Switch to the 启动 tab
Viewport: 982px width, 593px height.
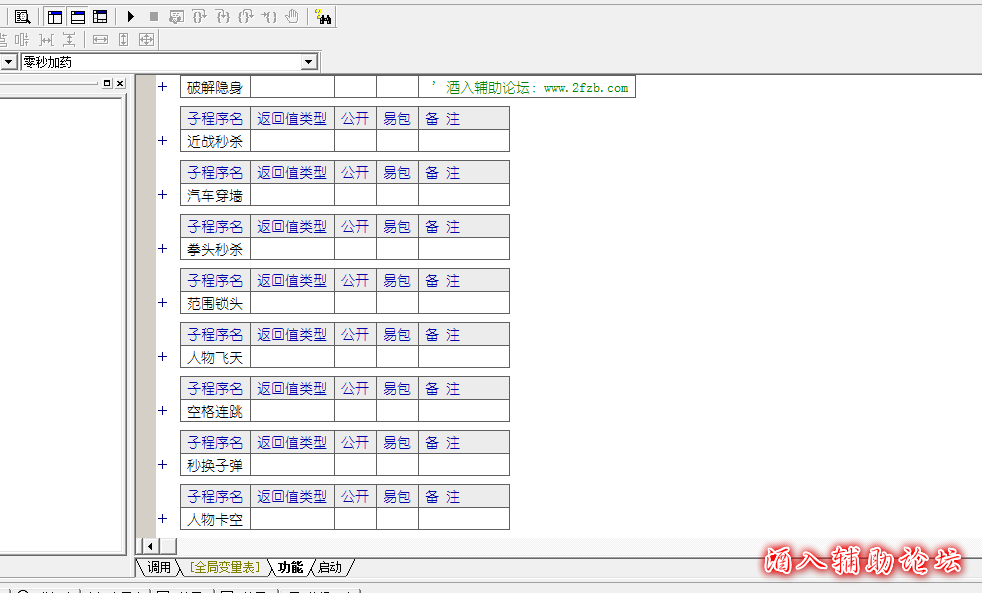330,568
